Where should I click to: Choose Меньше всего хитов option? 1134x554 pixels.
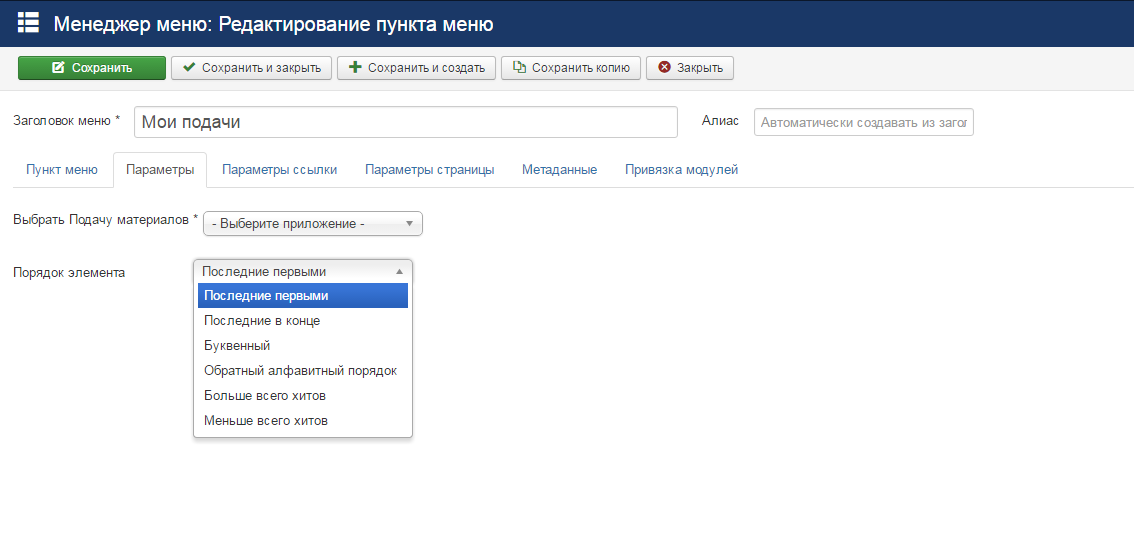pos(303,420)
